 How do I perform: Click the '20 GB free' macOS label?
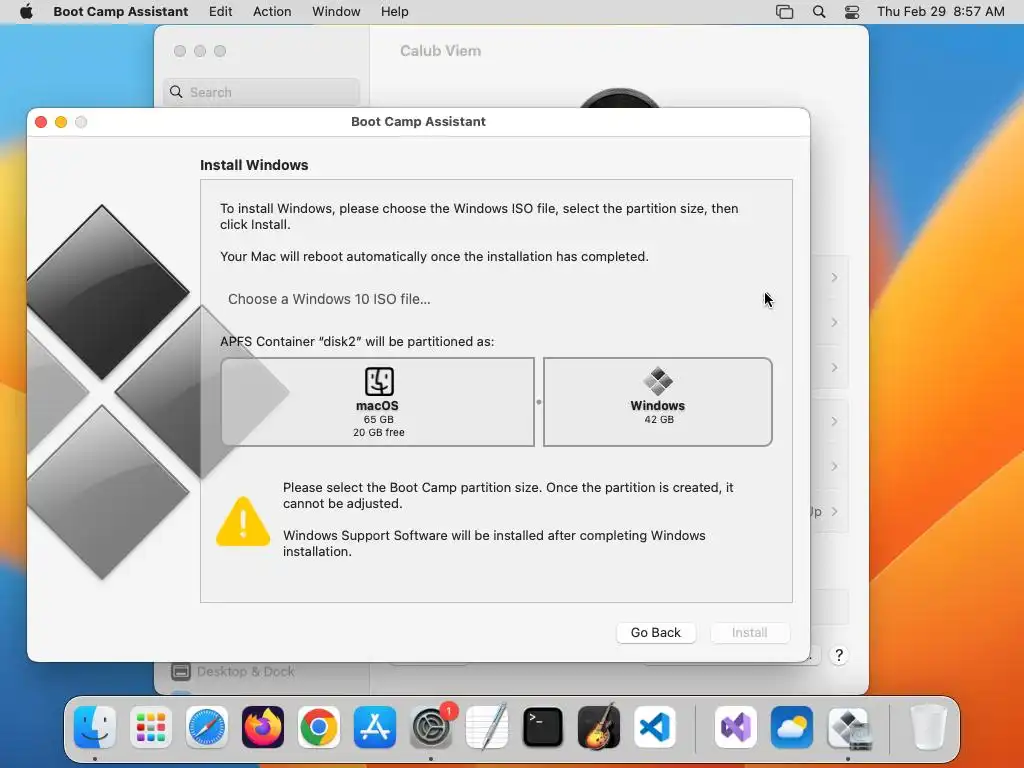point(379,432)
